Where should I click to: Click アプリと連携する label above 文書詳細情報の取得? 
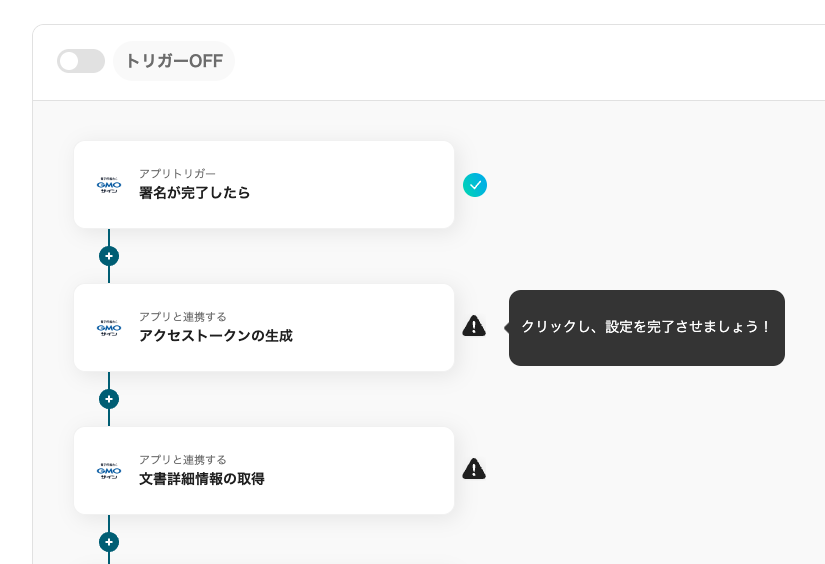tap(183, 460)
